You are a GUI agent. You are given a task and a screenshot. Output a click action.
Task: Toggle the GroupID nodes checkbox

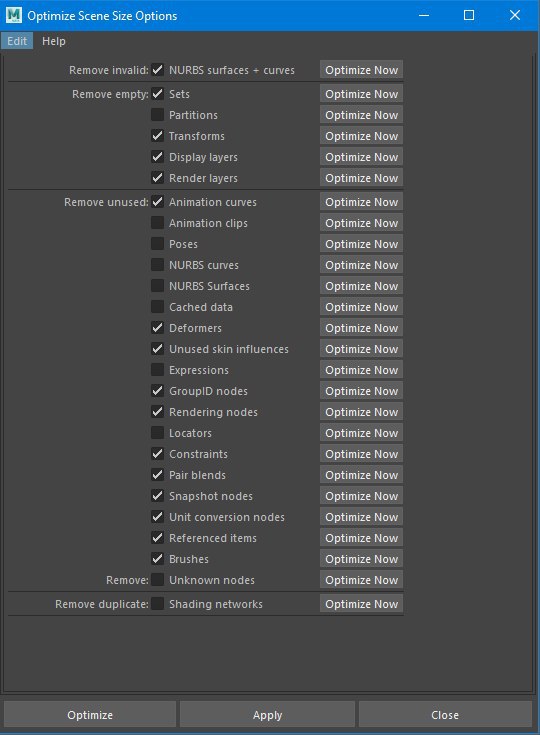click(158, 391)
